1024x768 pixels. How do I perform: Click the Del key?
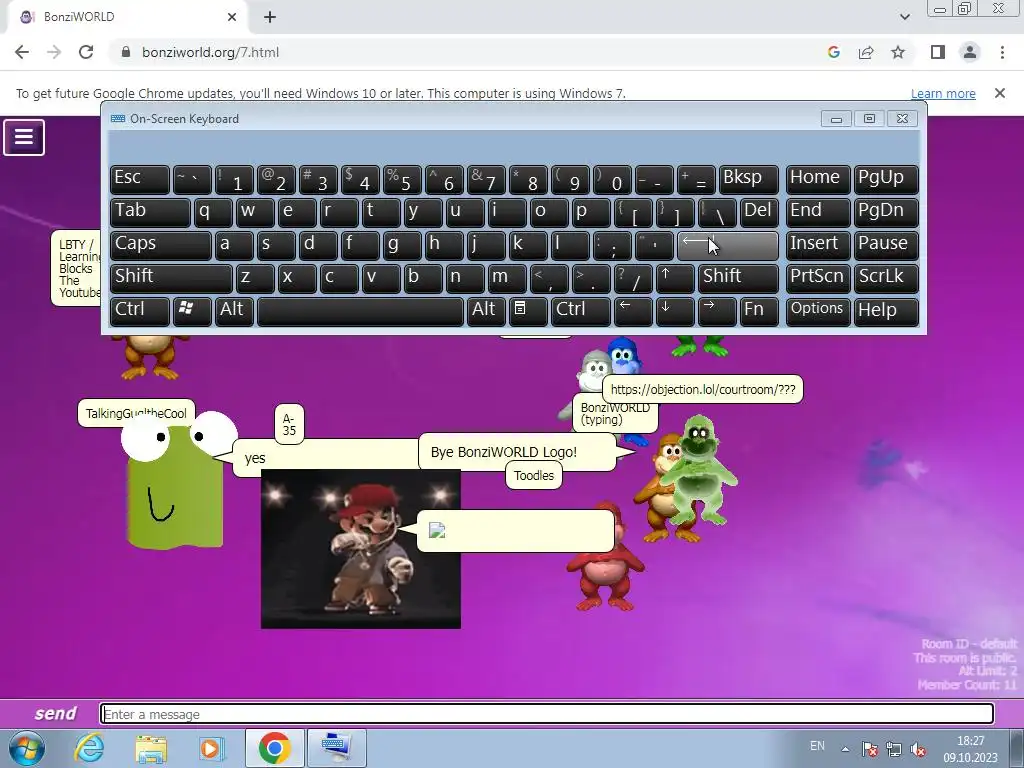[x=759, y=212]
